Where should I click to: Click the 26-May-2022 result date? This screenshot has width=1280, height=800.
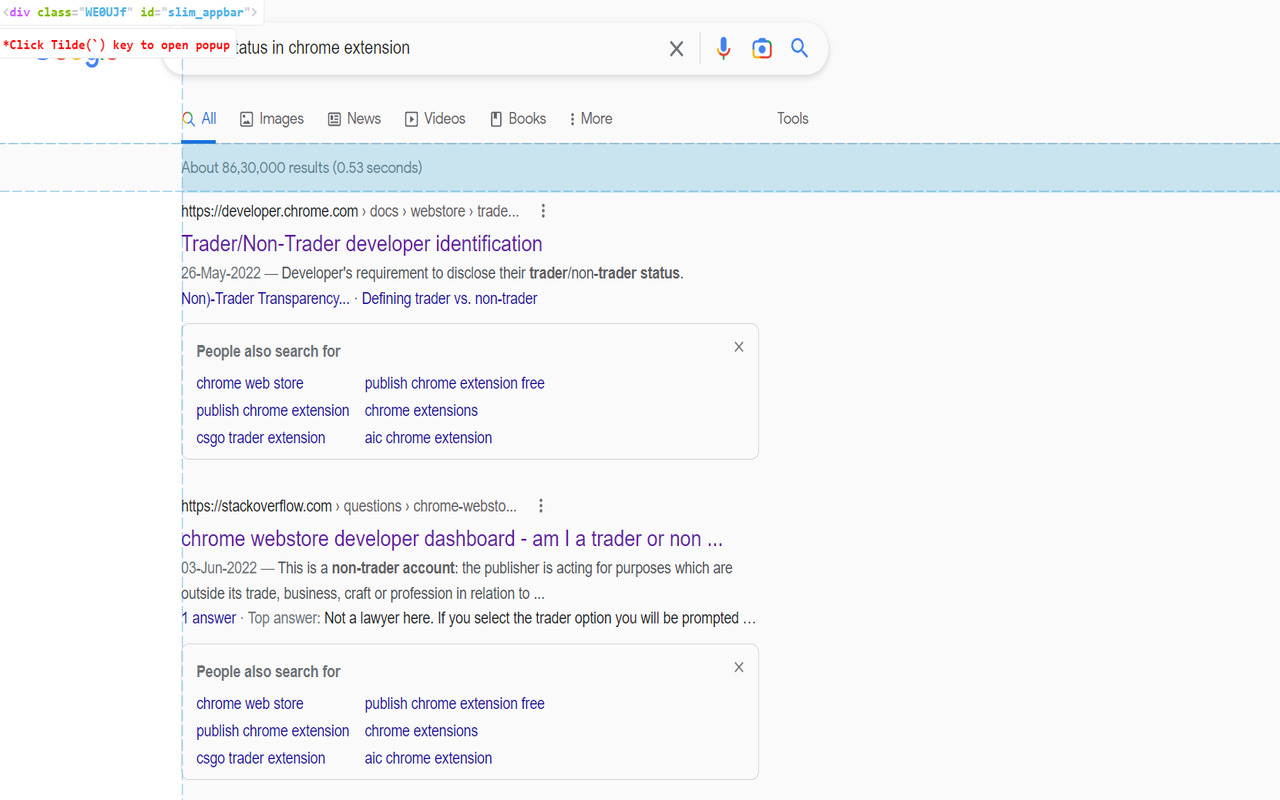(221, 273)
